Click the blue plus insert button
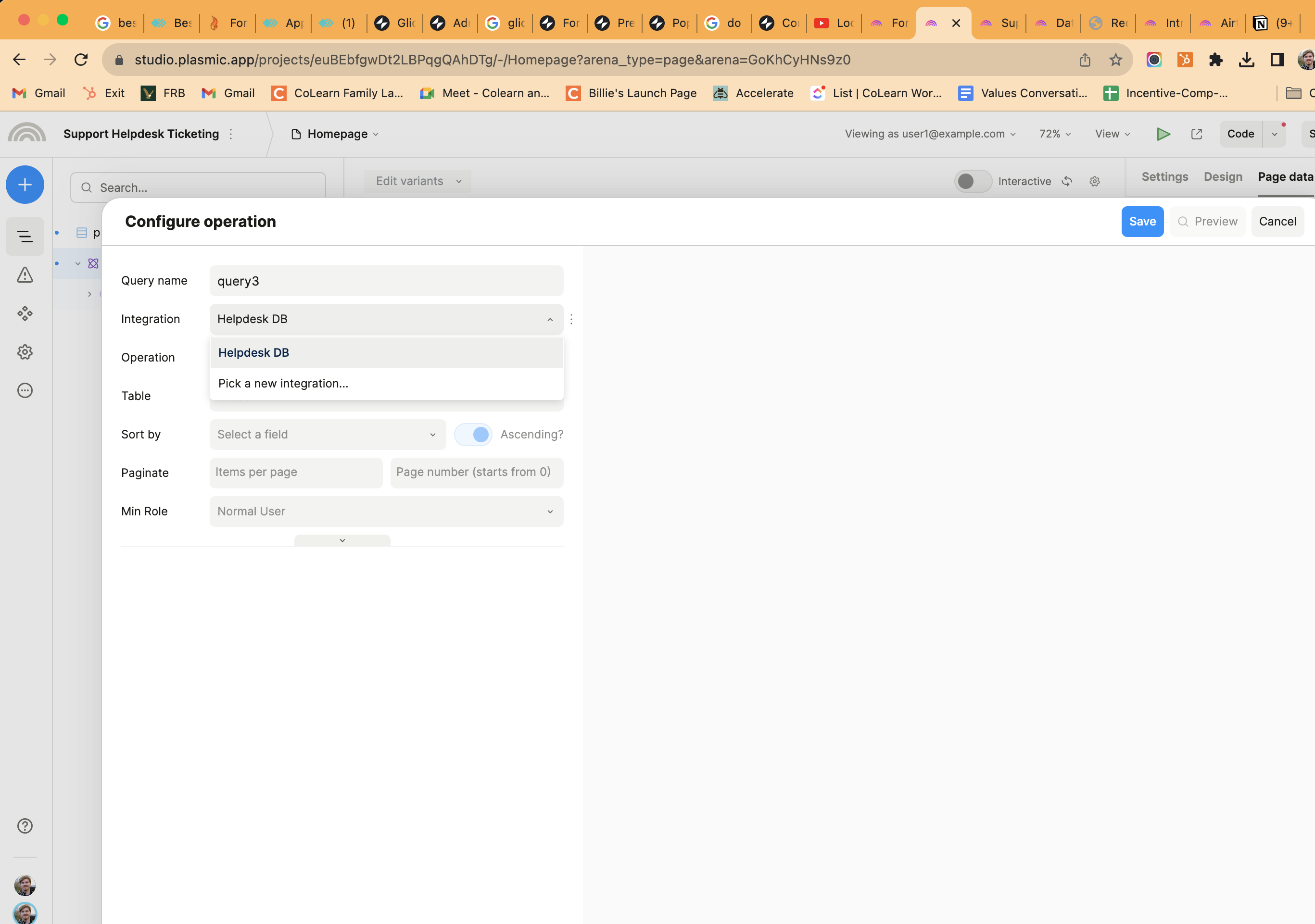 (25, 184)
